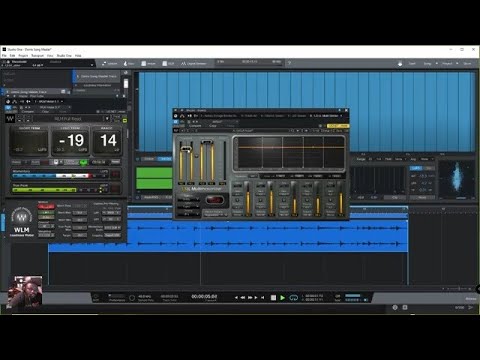480x360 pixels.
Task: Click the green Play transport button
Action: 282,298
